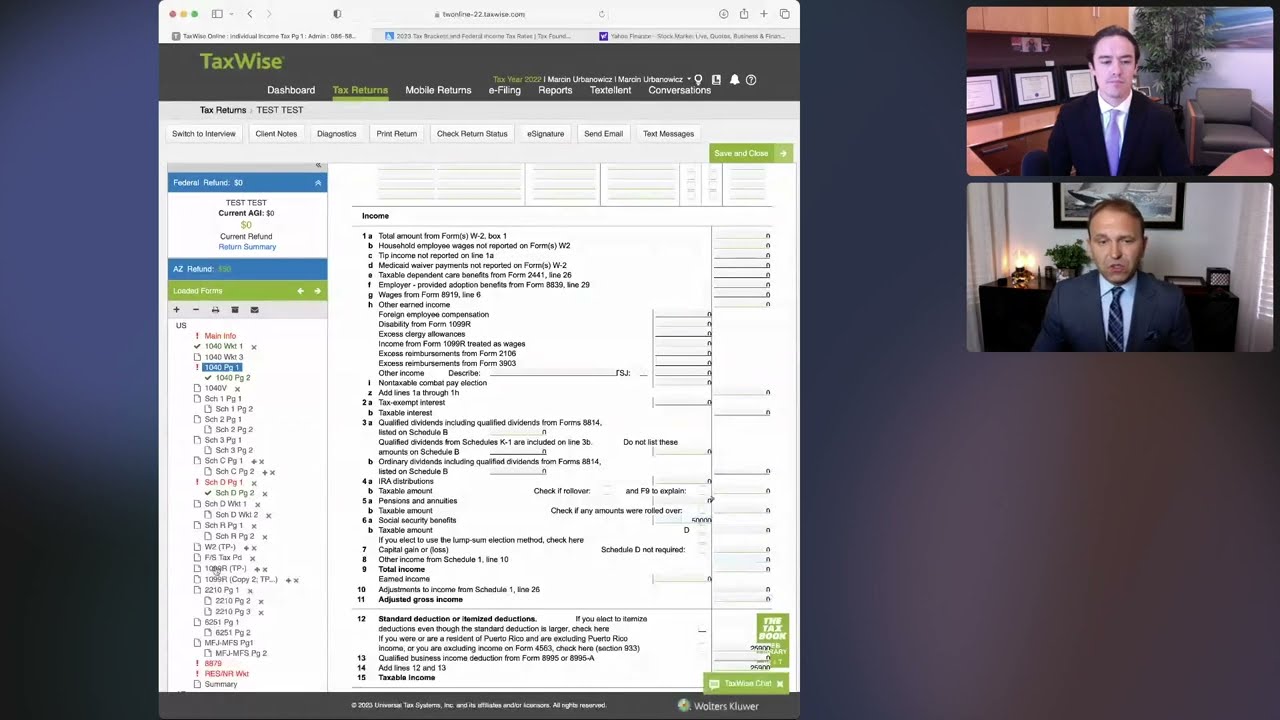Open the lightbulb tips icon in header
Image resolution: width=1280 pixels, height=720 pixels.
(698, 80)
